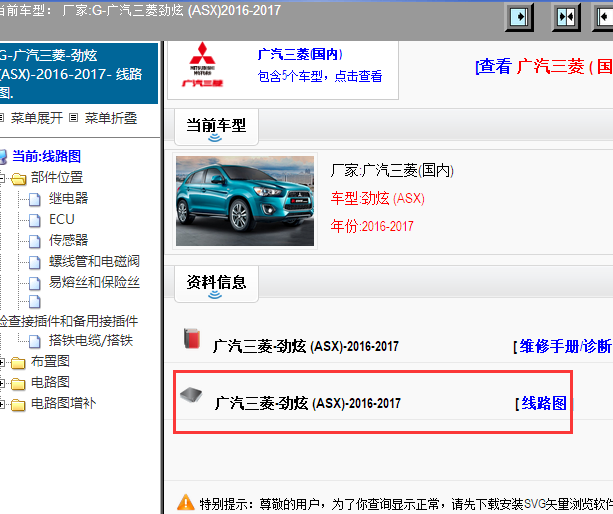Open the 电路图增补 folder

click(63, 403)
